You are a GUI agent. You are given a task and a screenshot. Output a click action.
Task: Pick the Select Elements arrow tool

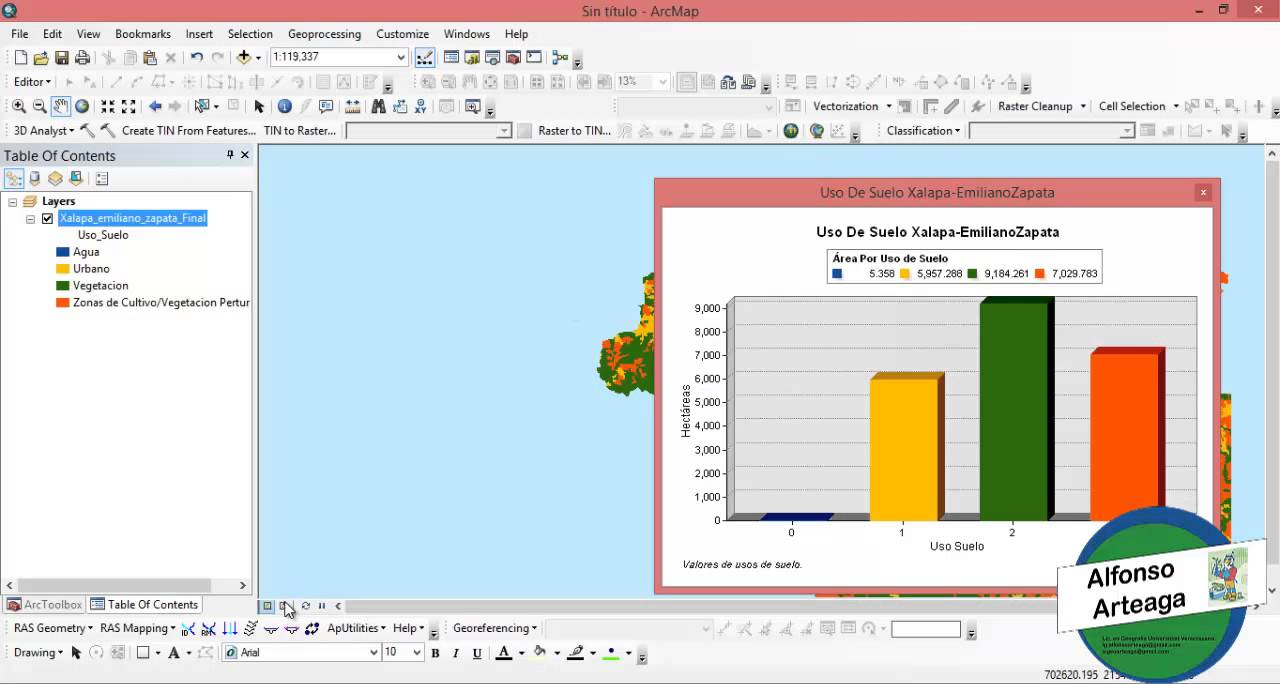(x=259, y=106)
